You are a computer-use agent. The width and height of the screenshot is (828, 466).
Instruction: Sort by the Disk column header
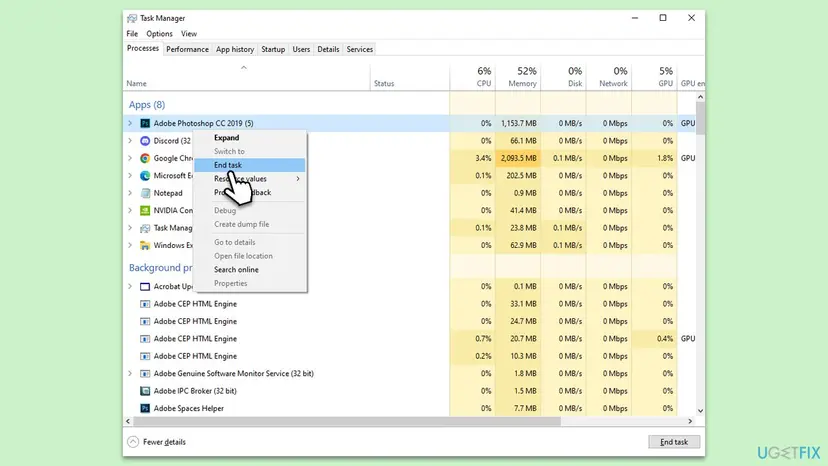(x=563, y=77)
